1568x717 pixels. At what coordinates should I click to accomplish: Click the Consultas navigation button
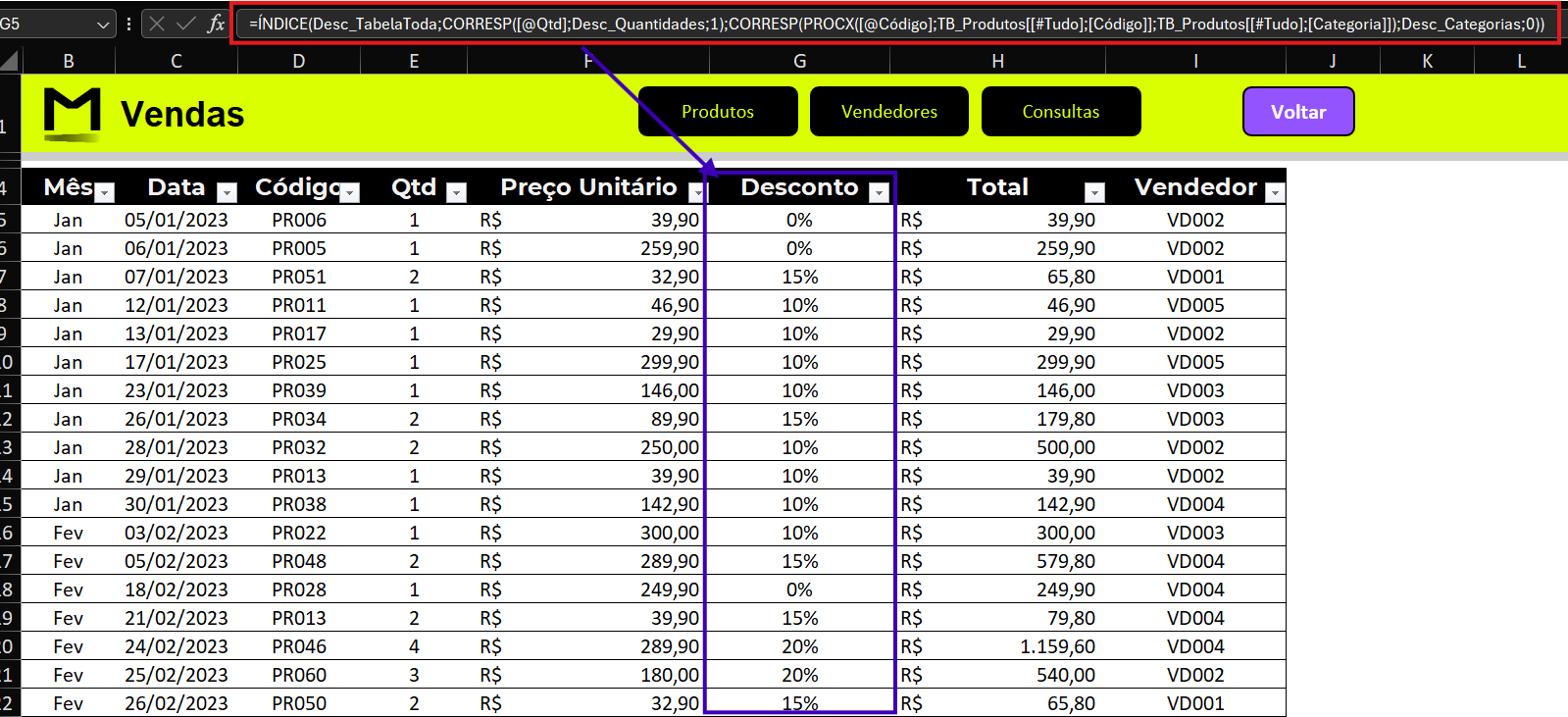coord(1061,112)
